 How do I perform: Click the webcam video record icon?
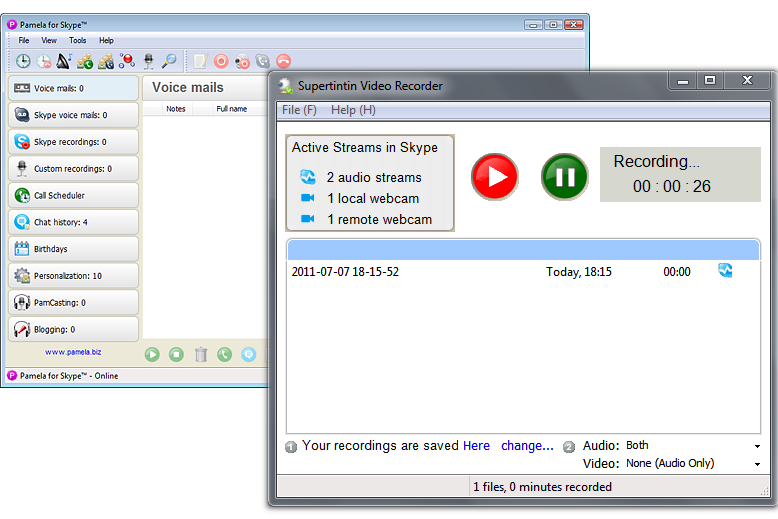coord(242,62)
